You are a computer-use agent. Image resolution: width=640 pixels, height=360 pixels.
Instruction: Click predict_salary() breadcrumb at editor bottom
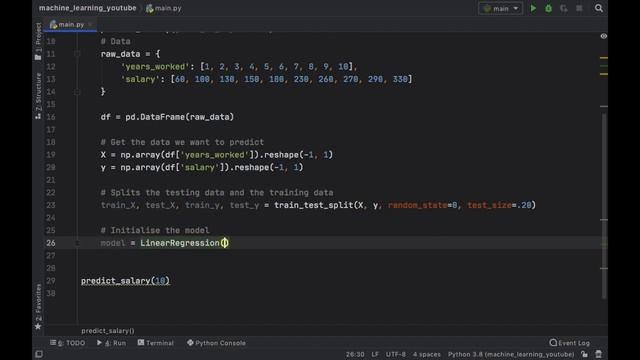click(x=108, y=331)
